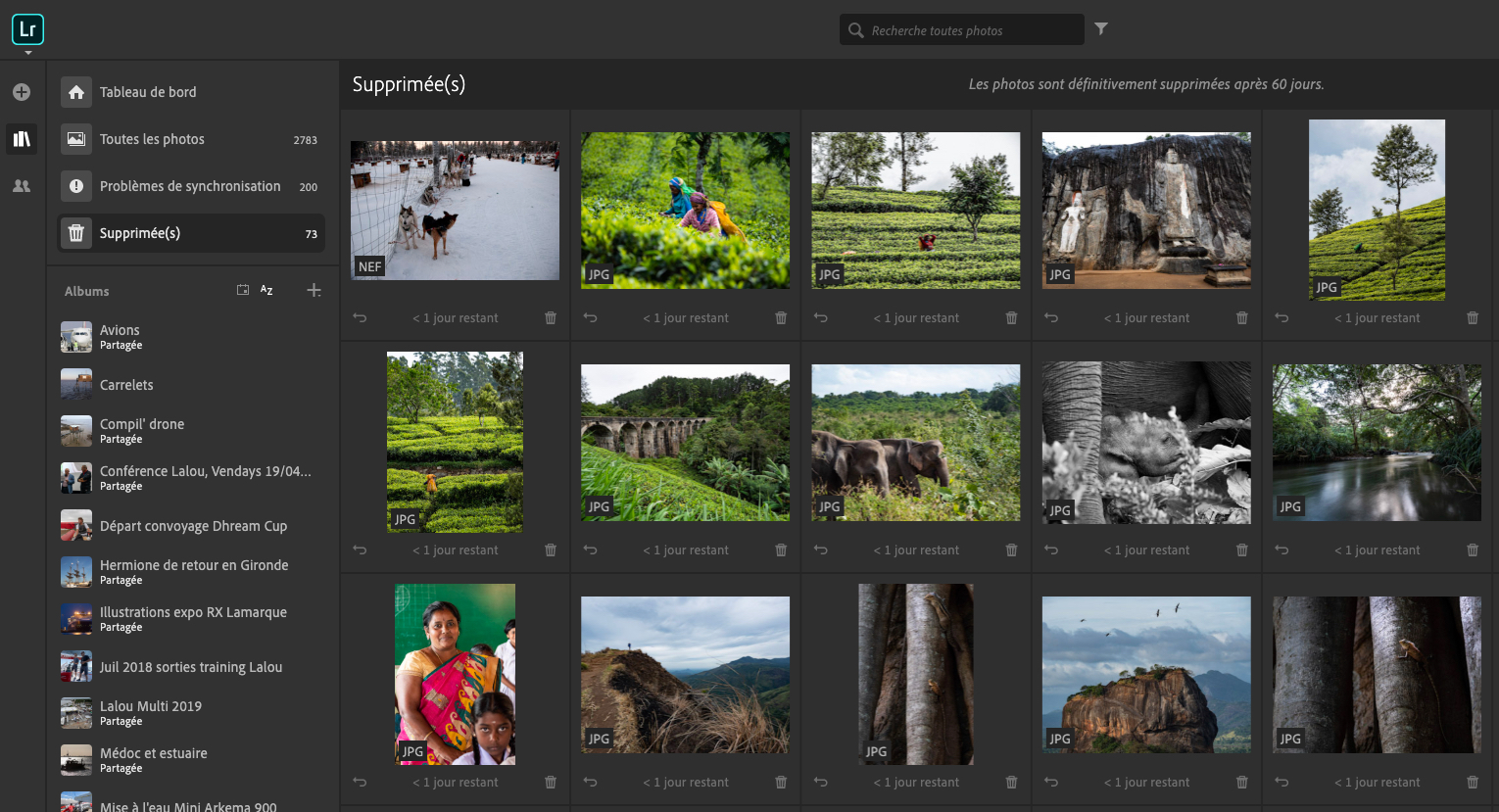Open the My Photos library icon

click(x=22, y=139)
